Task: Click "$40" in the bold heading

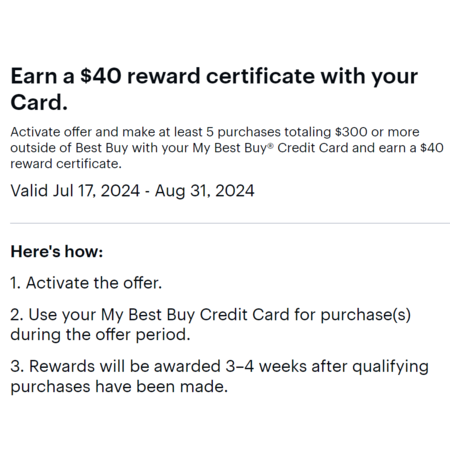Action: coord(100,76)
